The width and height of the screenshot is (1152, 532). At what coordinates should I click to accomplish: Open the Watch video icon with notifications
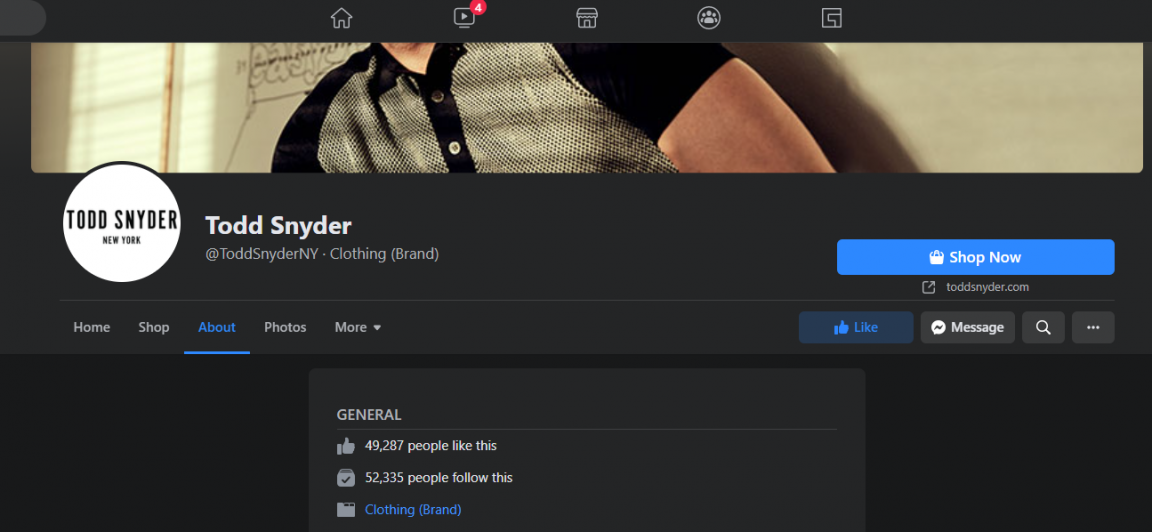[x=465, y=17]
